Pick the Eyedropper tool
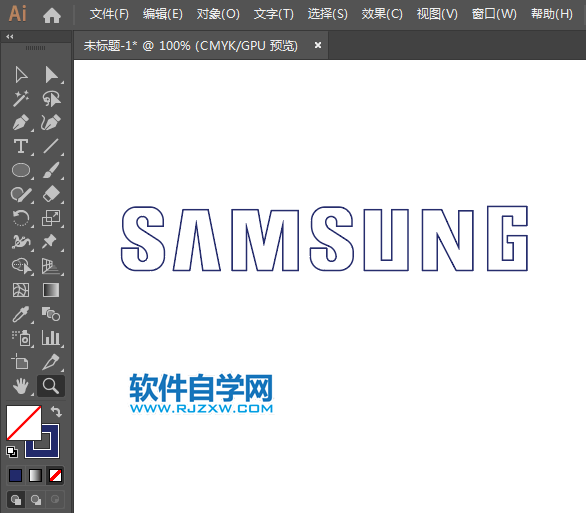This screenshot has height=513, width=586. click(x=21, y=314)
